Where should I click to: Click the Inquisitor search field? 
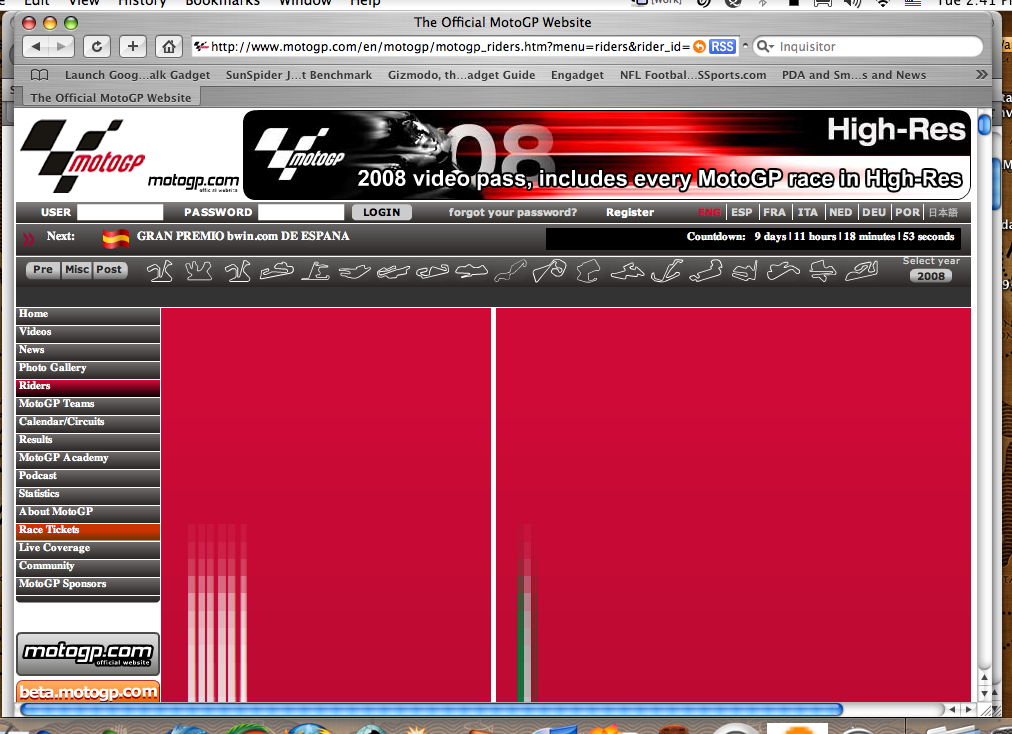click(x=868, y=46)
